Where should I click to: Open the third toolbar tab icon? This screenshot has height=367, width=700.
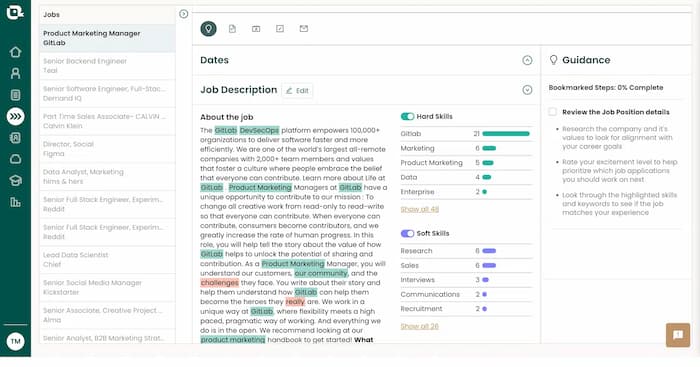(x=256, y=29)
